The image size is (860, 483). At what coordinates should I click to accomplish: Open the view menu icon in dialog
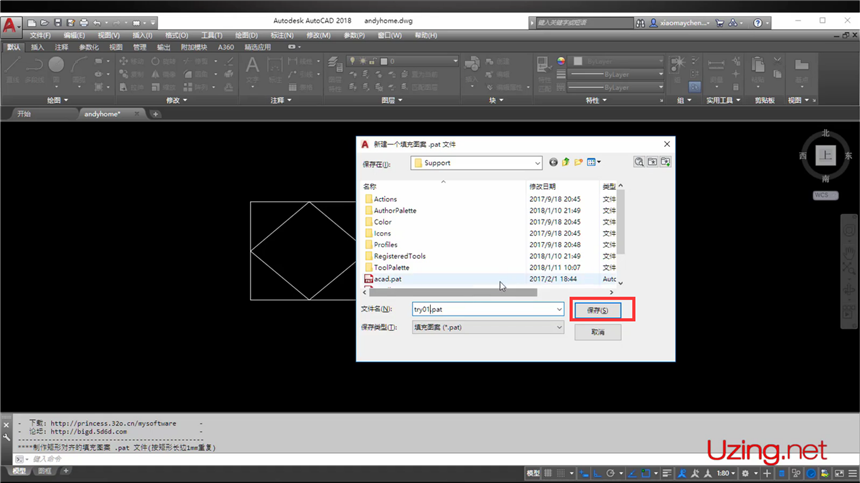tap(594, 162)
